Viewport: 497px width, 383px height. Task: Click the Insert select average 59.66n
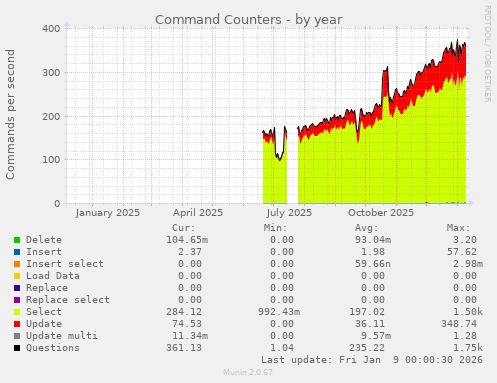373,264
